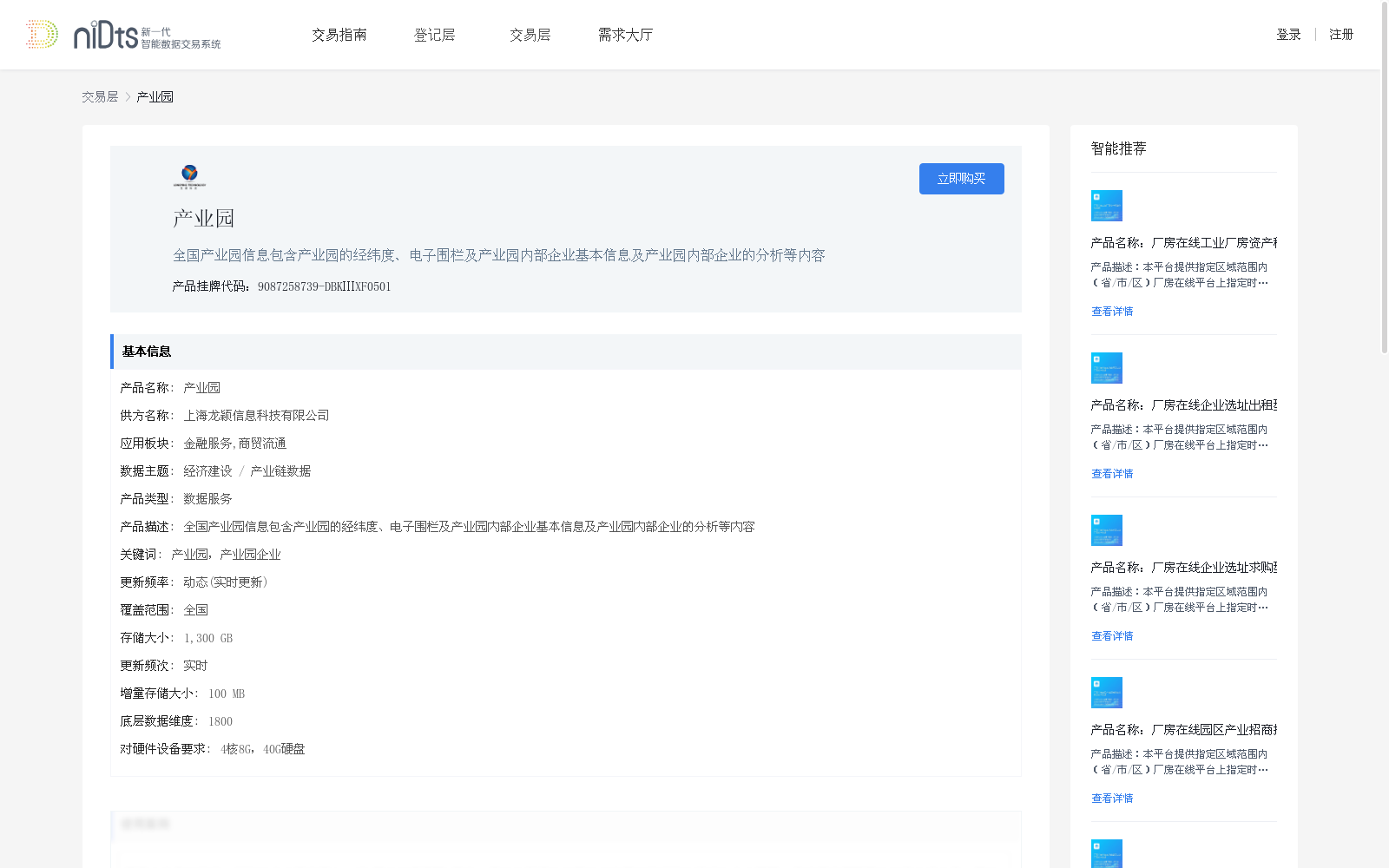Click the colorful D logo icon
Screen dimensions: 1389x868
pos(42,34)
